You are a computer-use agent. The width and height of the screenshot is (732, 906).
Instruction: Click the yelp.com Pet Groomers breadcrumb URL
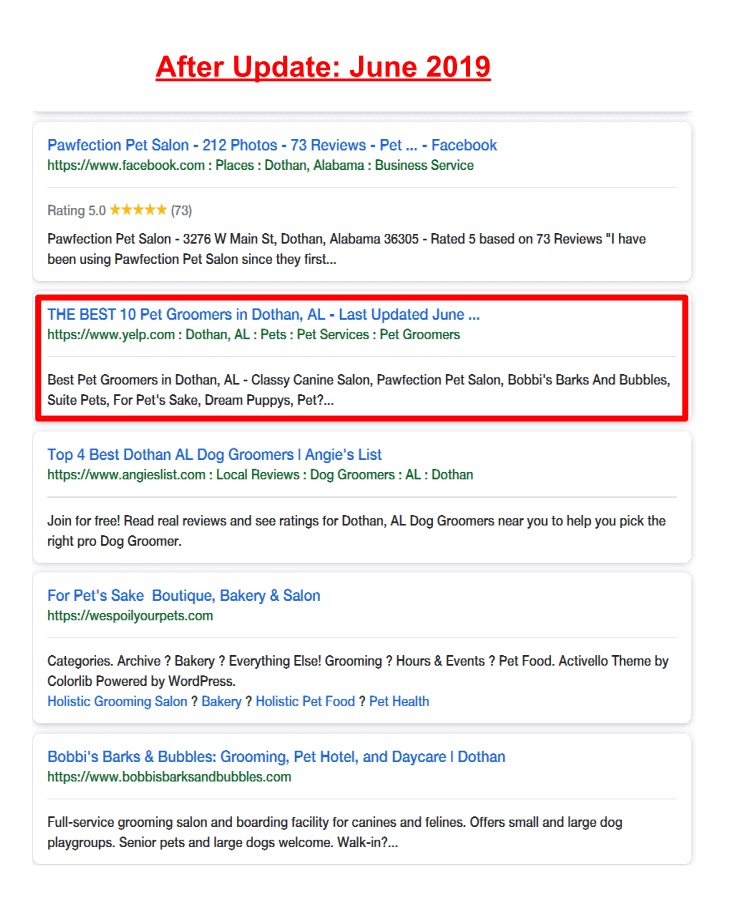(x=254, y=335)
